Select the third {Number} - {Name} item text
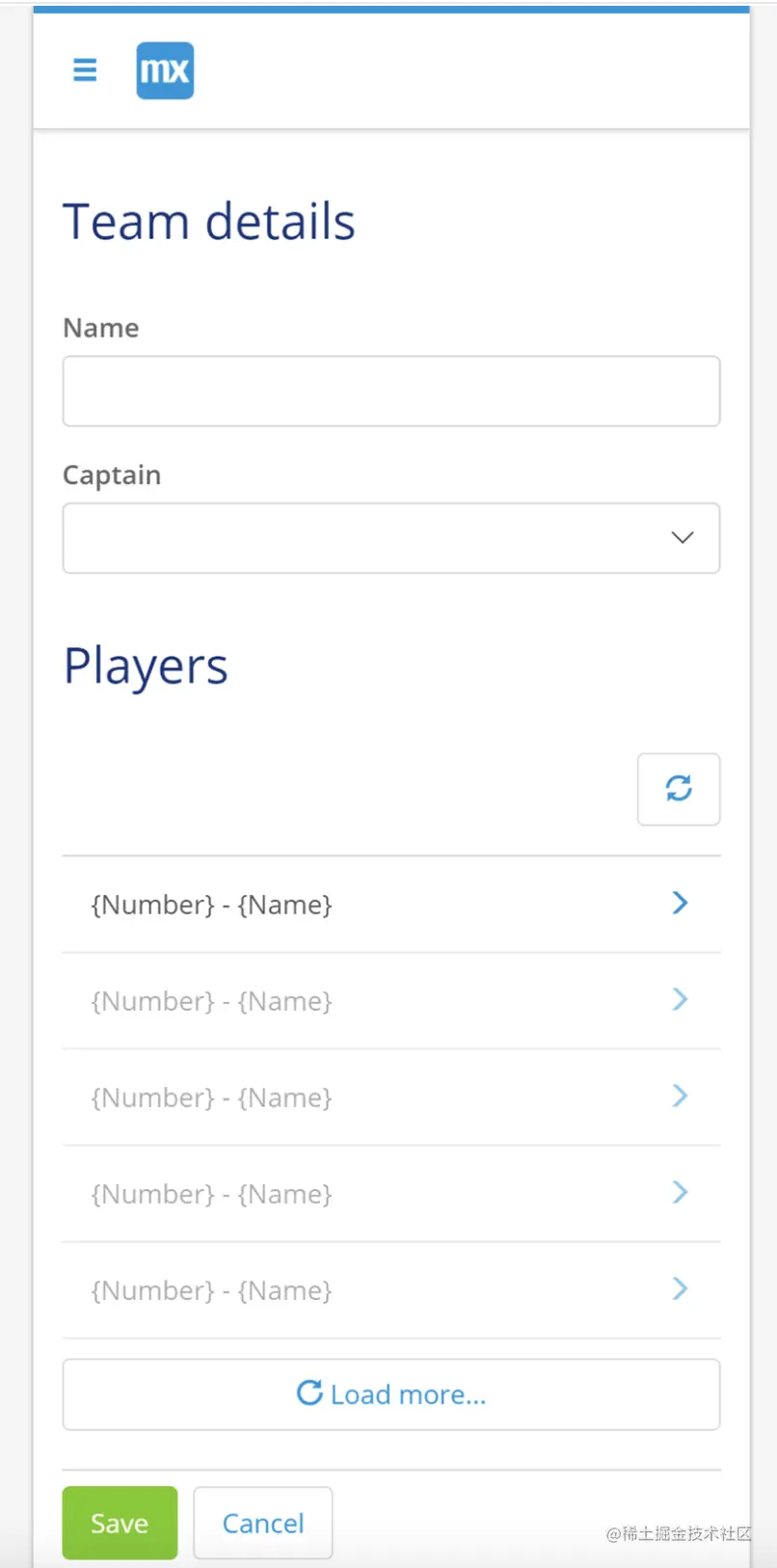Screen dimensions: 777x1568 (x=211, y=1097)
